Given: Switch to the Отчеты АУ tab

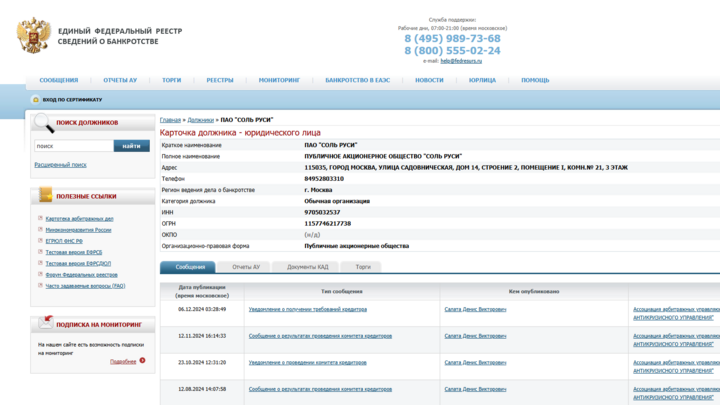Looking at the screenshot, I should pos(243,267).
